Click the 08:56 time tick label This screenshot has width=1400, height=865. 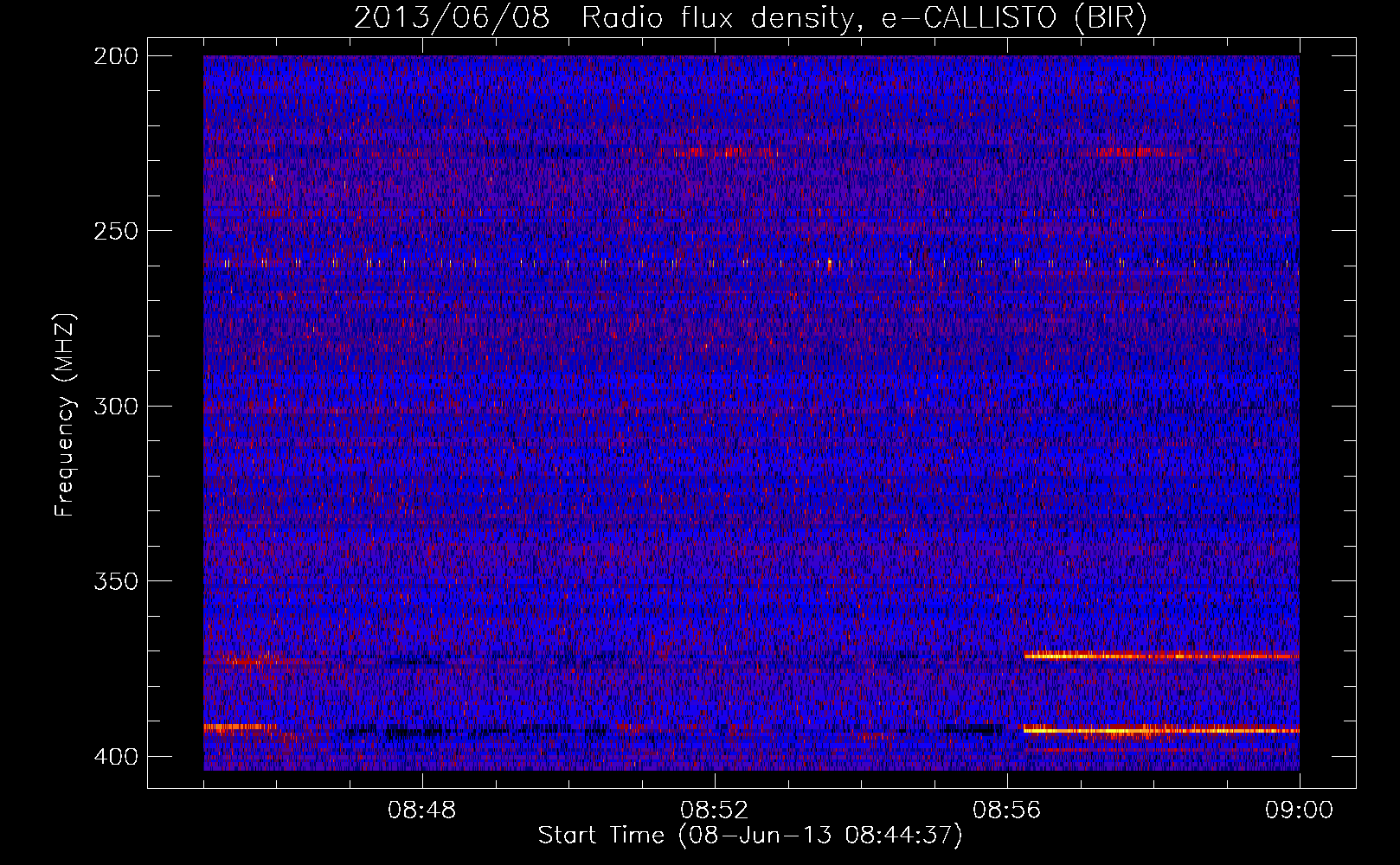tap(1007, 811)
